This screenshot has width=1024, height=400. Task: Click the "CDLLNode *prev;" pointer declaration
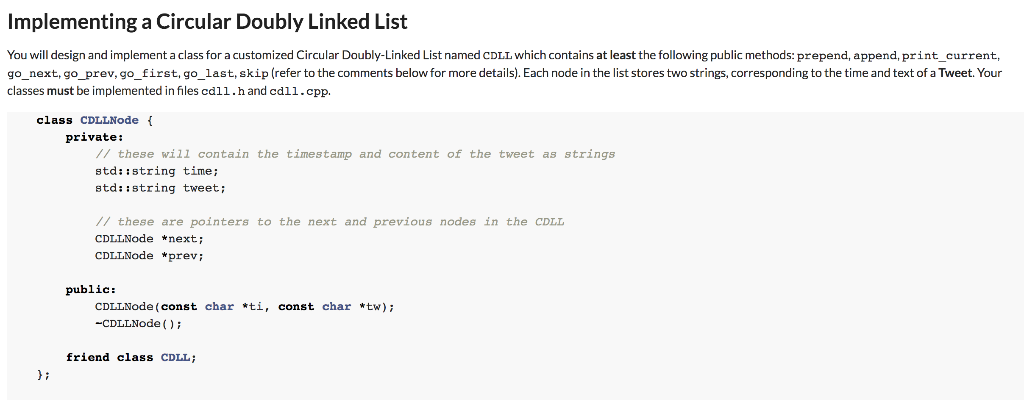point(149,255)
